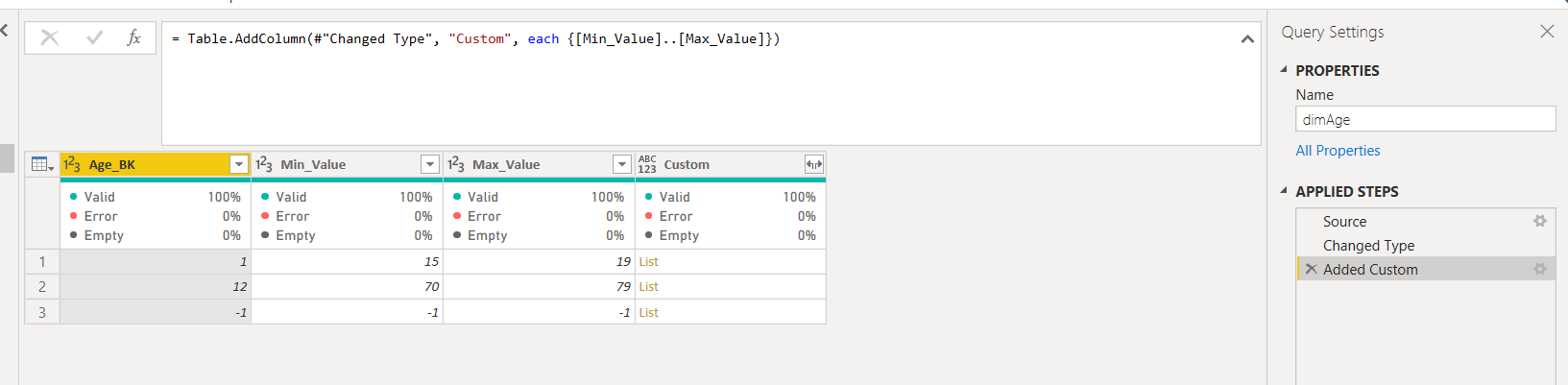
Task: Click Age_BK column data type icon
Action: click(x=72, y=164)
